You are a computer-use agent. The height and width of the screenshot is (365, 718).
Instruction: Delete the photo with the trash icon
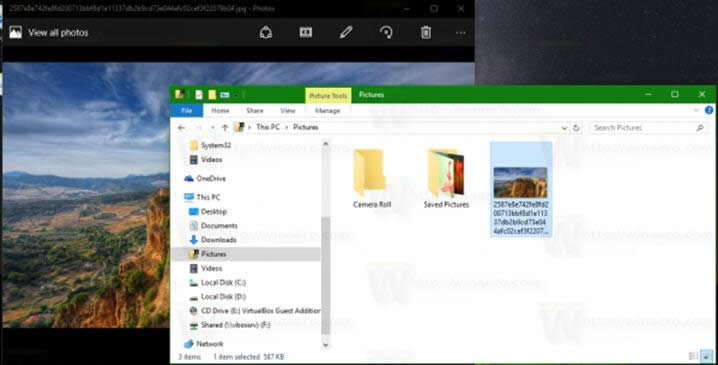426,33
